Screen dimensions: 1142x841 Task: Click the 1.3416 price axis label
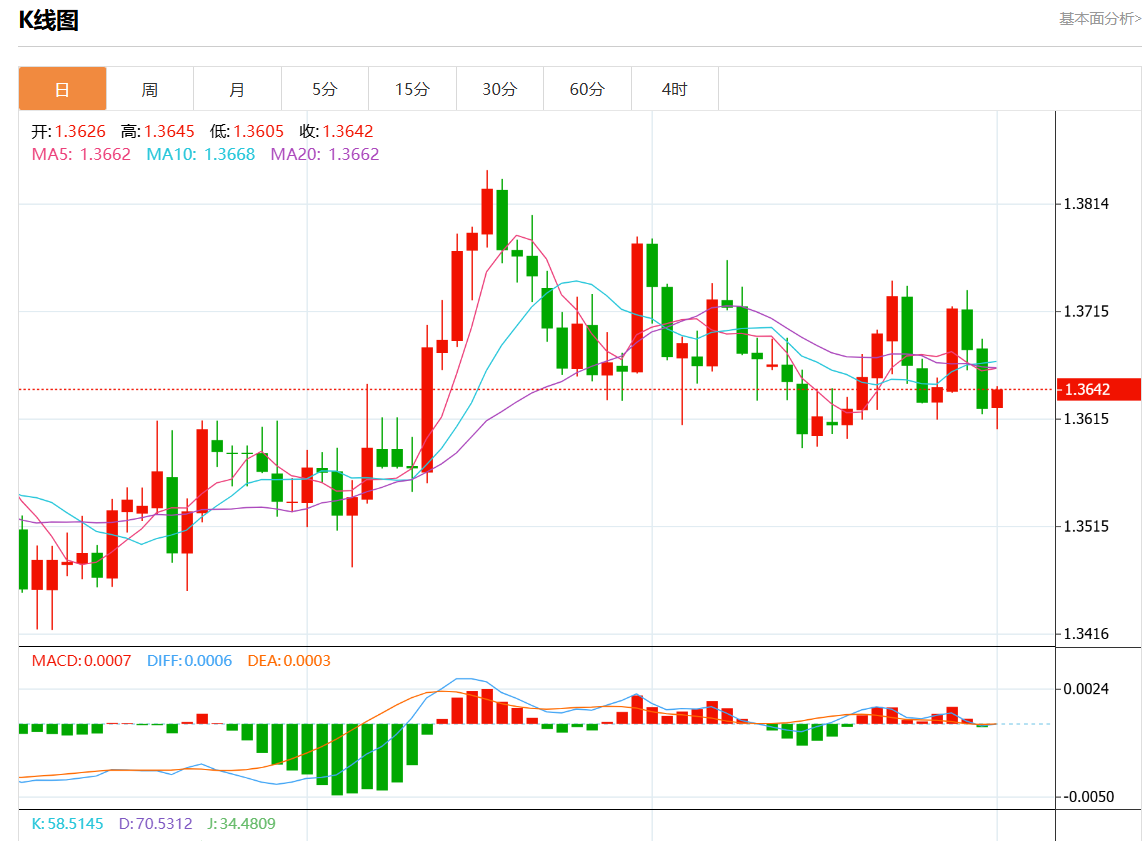tap(1086, 633)
